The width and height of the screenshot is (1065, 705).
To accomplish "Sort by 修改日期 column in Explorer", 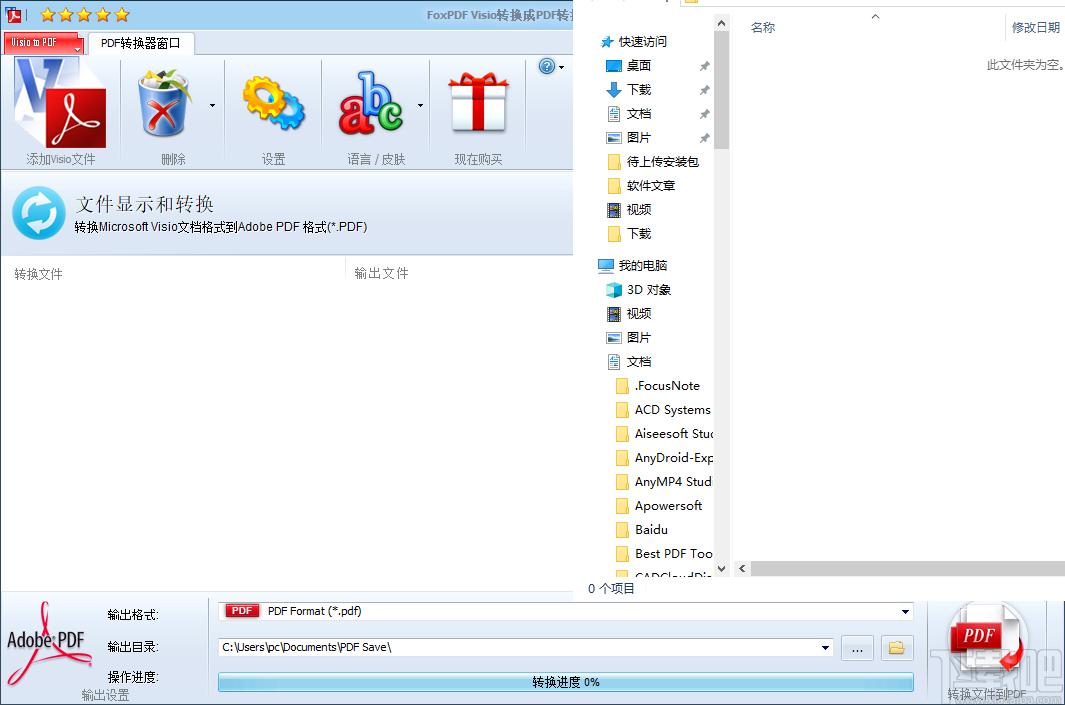I will click(1035, 28).
